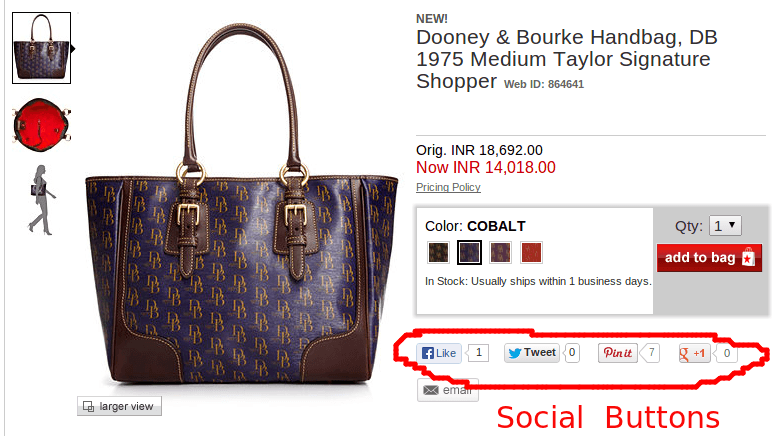View the front-view bag thumbnail
The width and height of the screenshot is (780, 436).
tap(41, 48)
